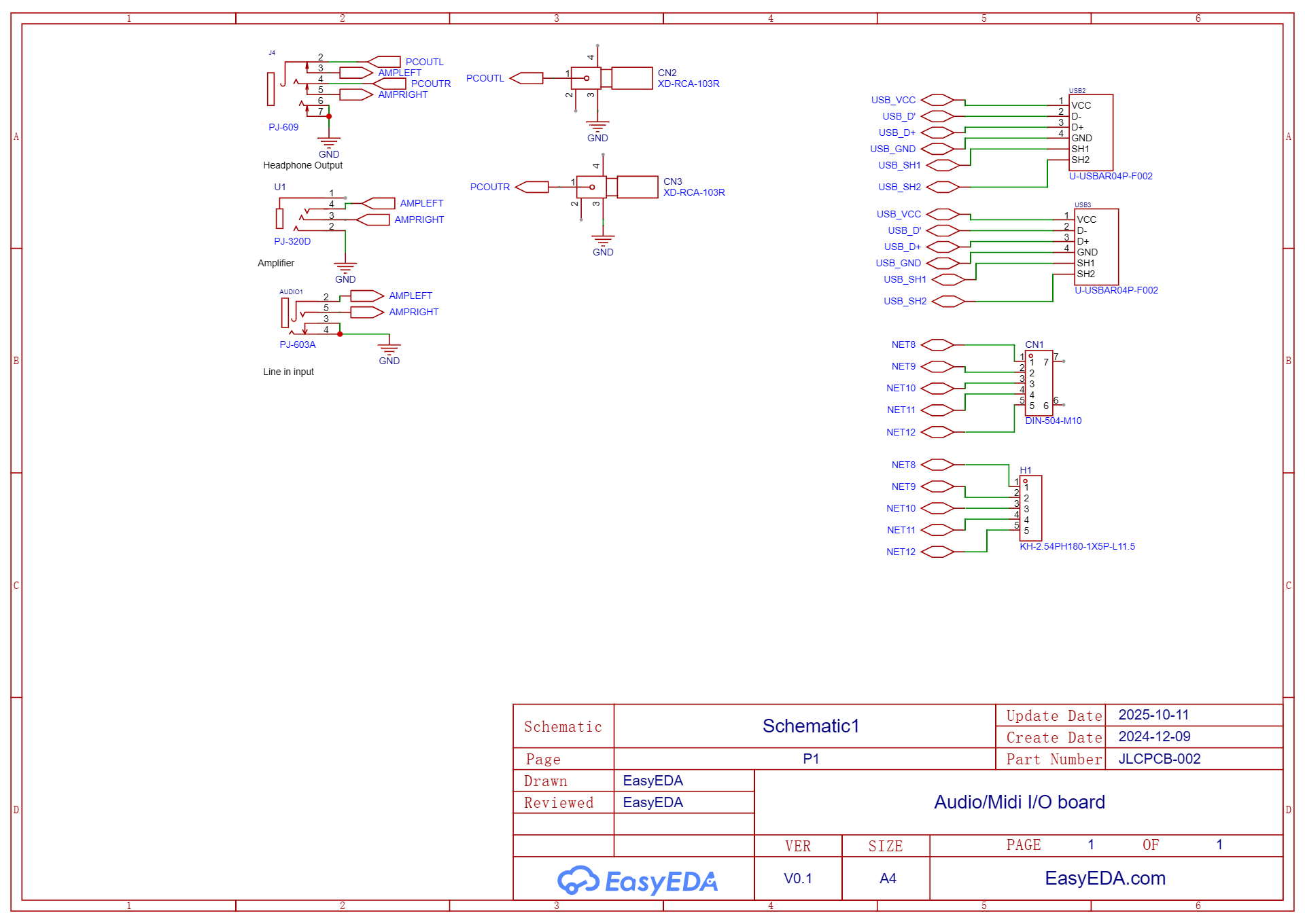Screen dimensions: 1305x924
Task: Click the part number 'JLCPCB-002'
Action: point(1160,758)
